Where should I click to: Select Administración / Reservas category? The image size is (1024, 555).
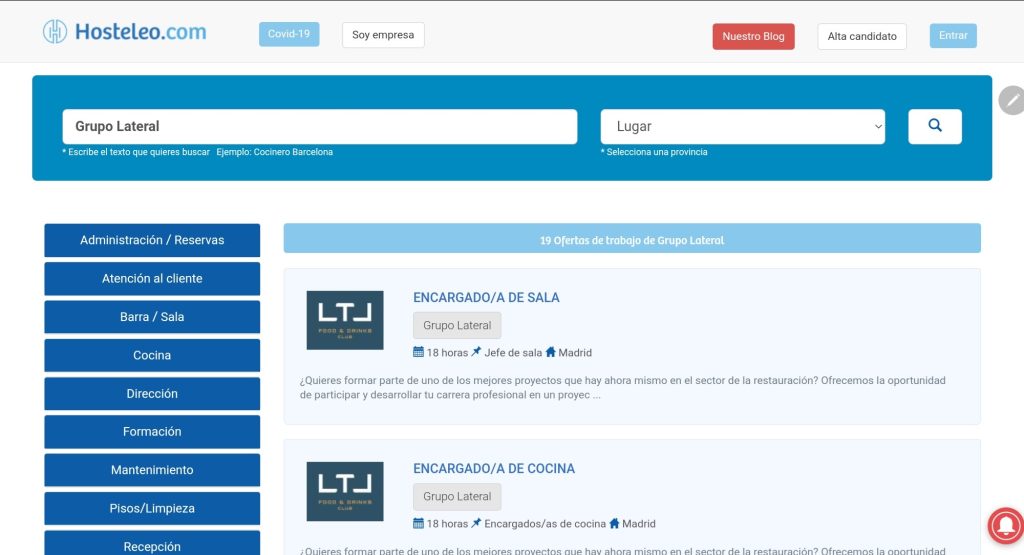click(x=152, y=240)
